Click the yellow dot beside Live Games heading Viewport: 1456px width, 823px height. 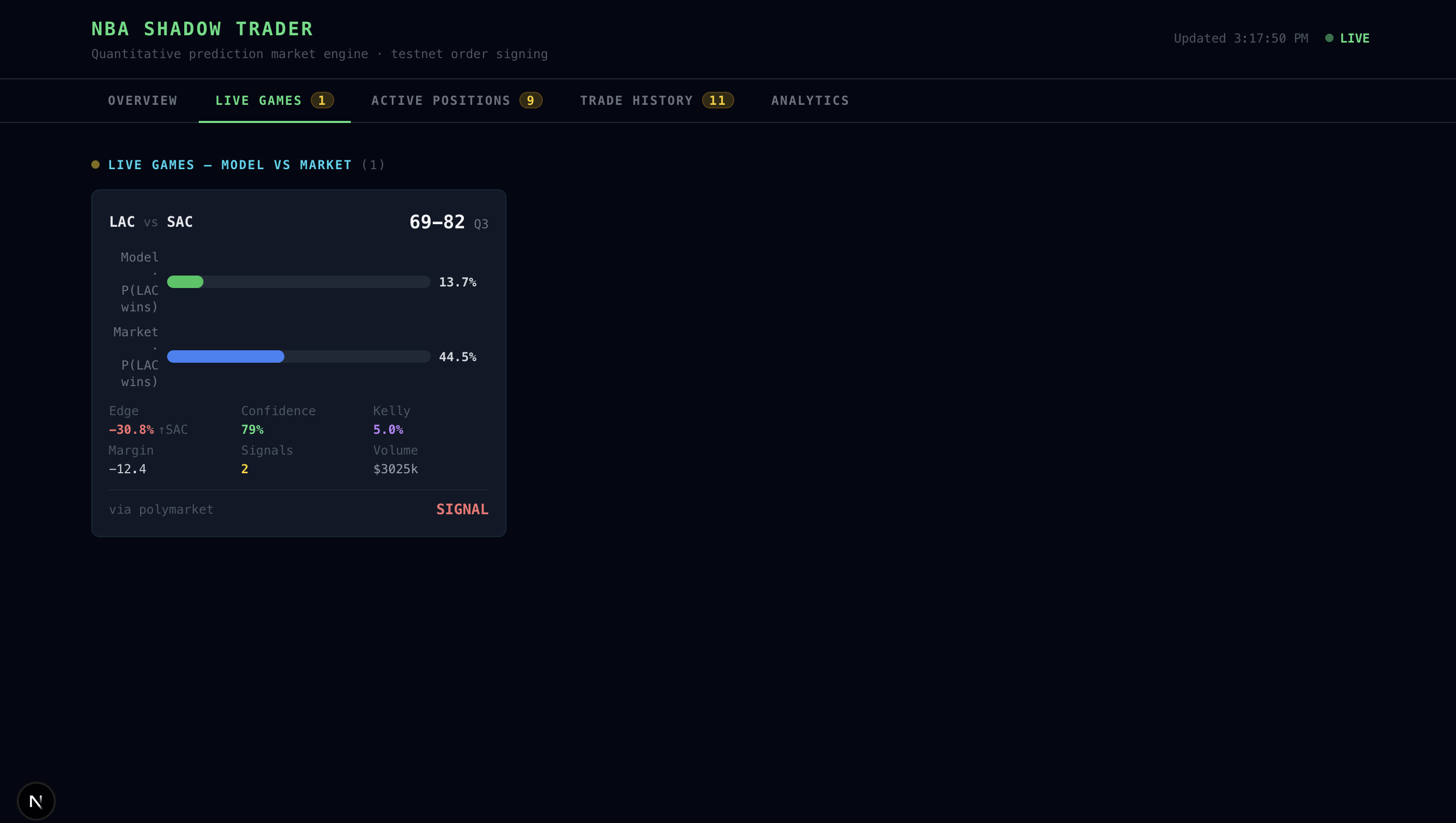point(95,164)
